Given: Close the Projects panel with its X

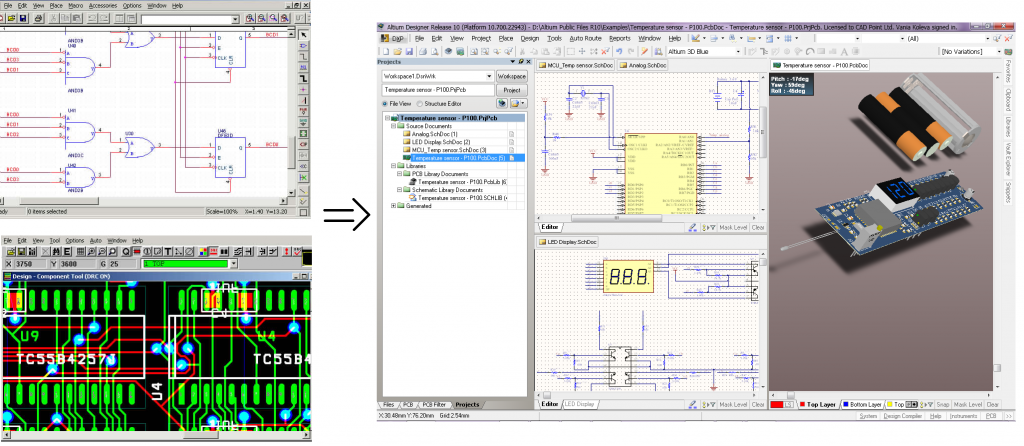Looking at the screenshot, I should tap(528, 61).
